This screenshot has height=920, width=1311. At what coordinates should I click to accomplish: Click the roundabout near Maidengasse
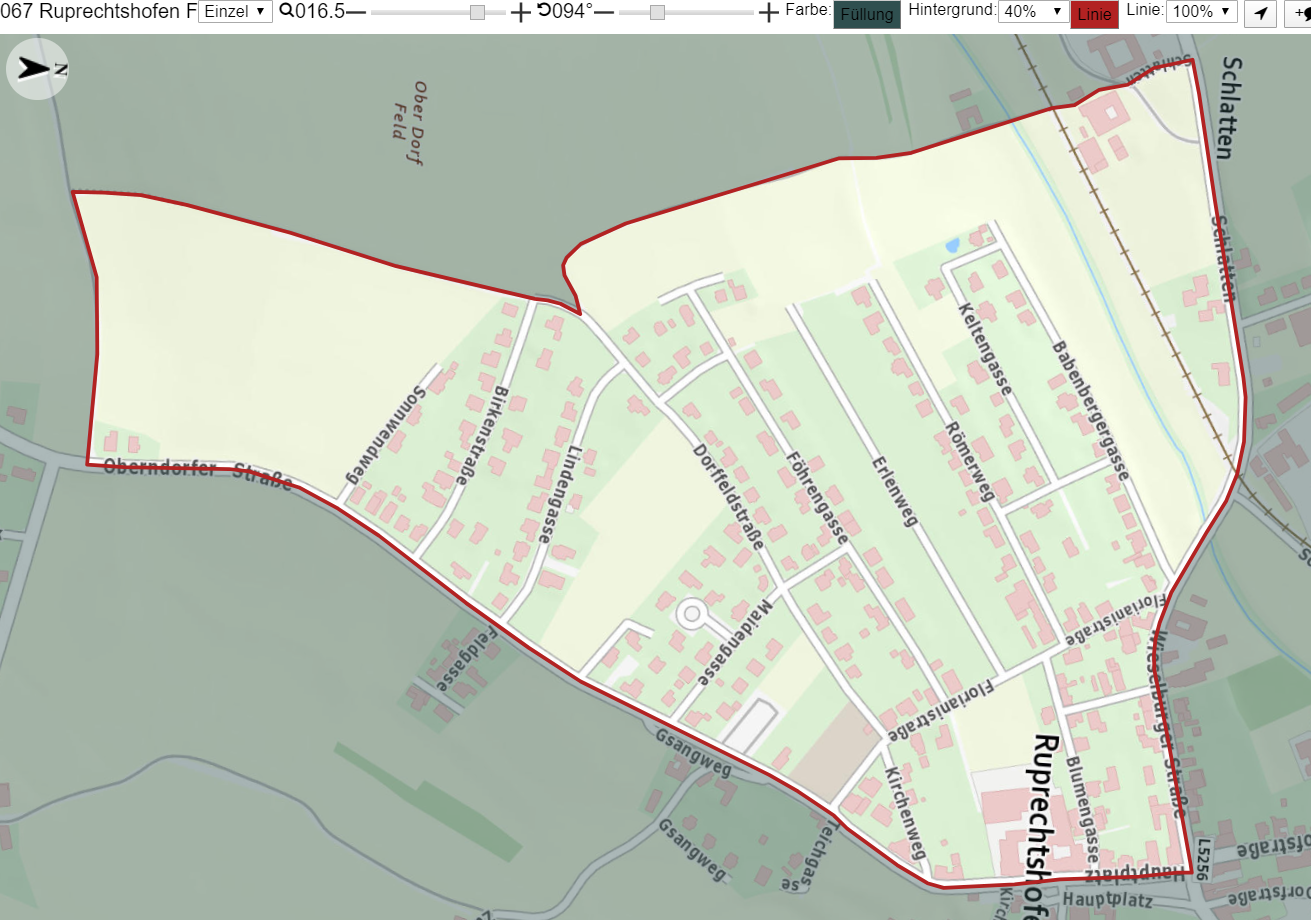pos(691,613)
